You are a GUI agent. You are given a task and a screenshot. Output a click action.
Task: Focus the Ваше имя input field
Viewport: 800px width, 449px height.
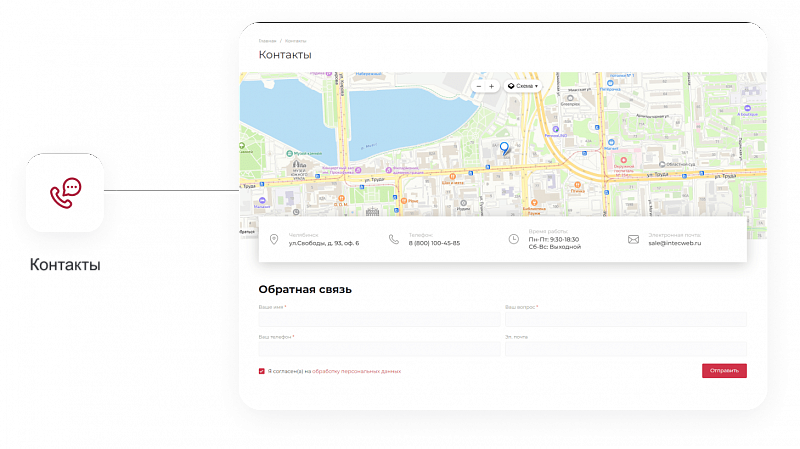coord(379,319)
